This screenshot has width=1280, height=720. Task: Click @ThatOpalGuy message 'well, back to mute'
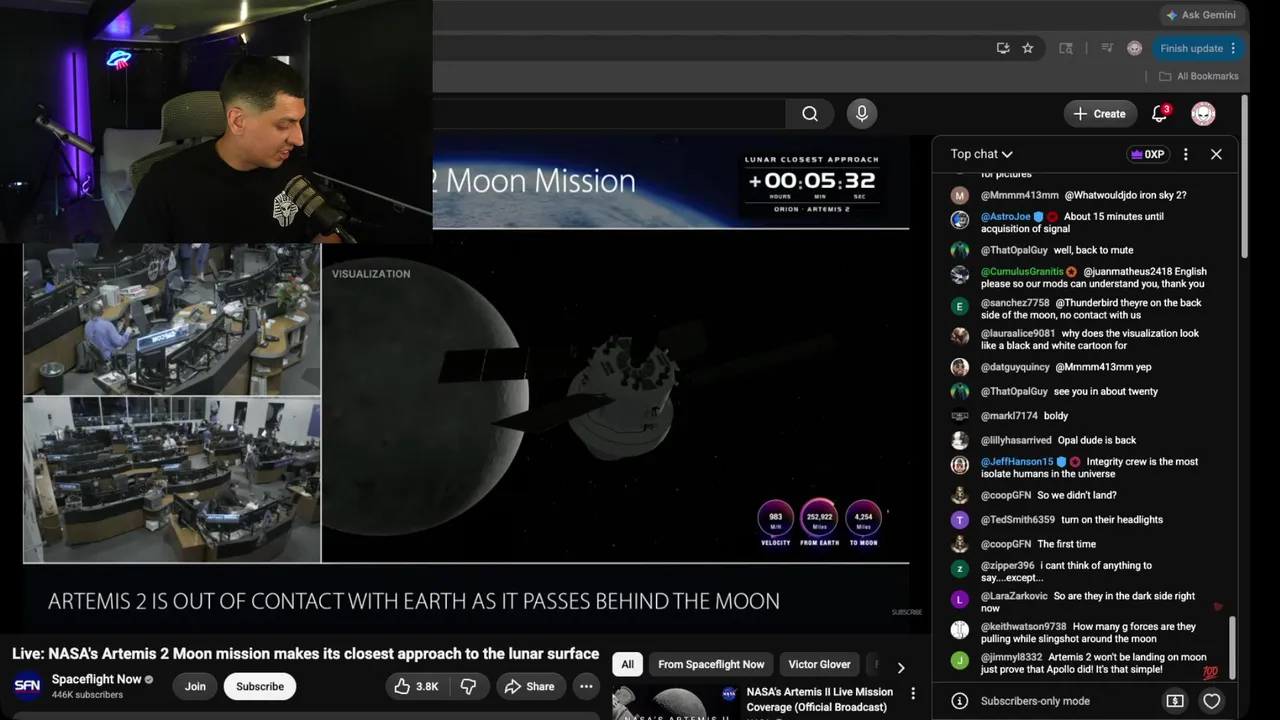(x=1093, y=250)
